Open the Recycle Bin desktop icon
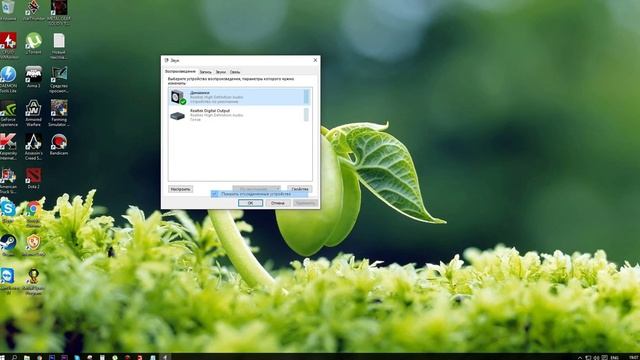Image resolution: width=640 pixels, height=360 pixels. tap(8, 10)
